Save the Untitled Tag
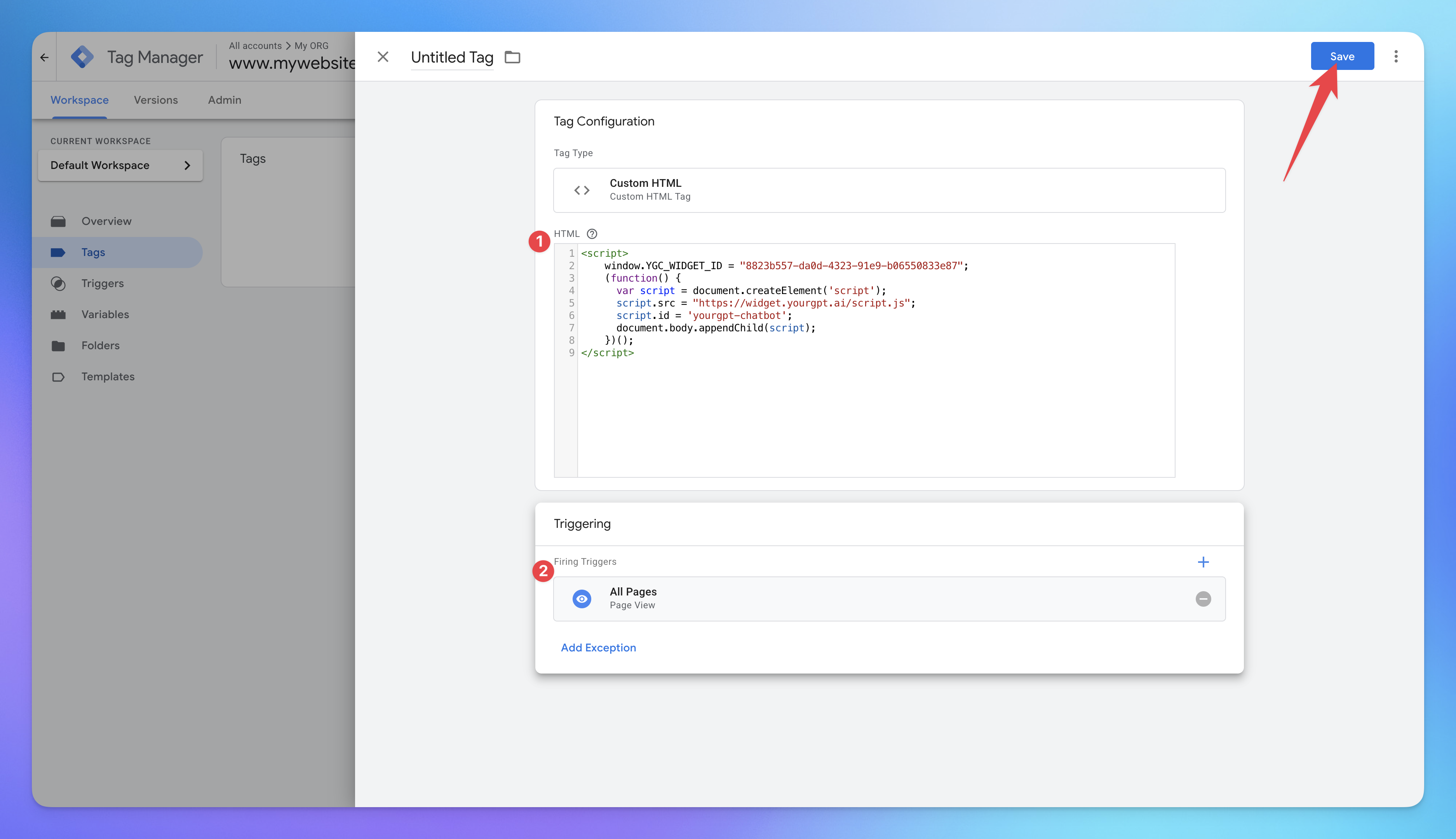 point(1342,56)
